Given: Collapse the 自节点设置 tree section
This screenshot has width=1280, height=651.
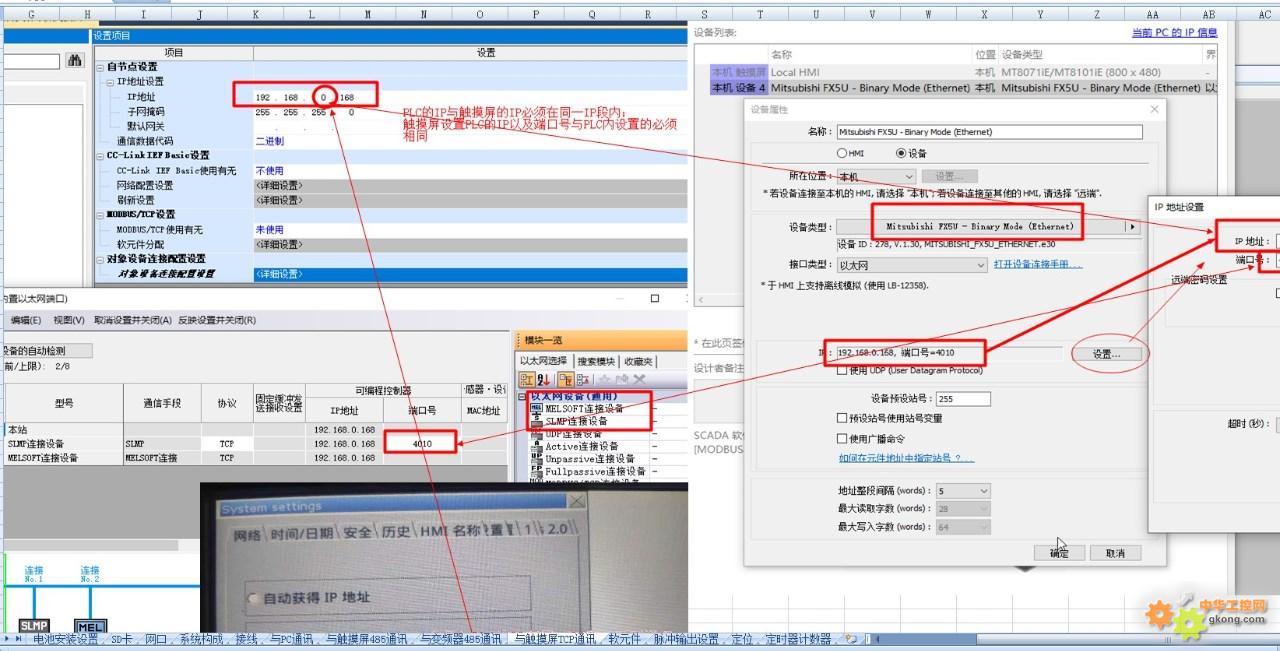Looking at the screenshot, I should click(x=101, y=67).
